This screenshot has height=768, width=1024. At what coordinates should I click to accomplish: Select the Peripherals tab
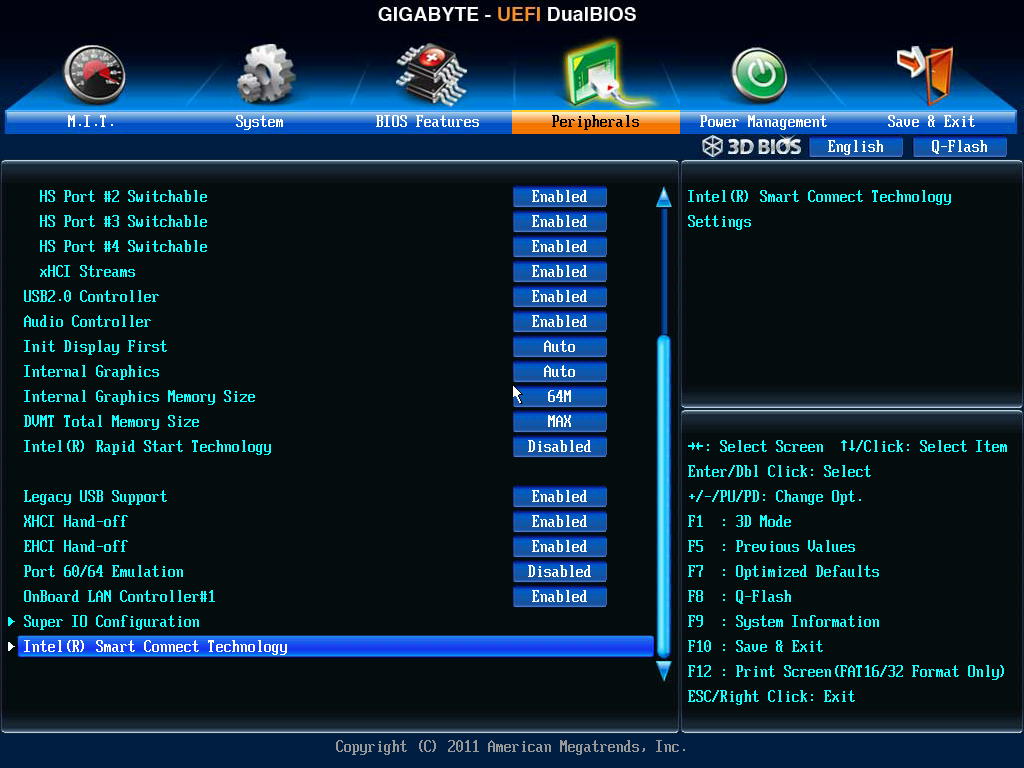[596, 121]
